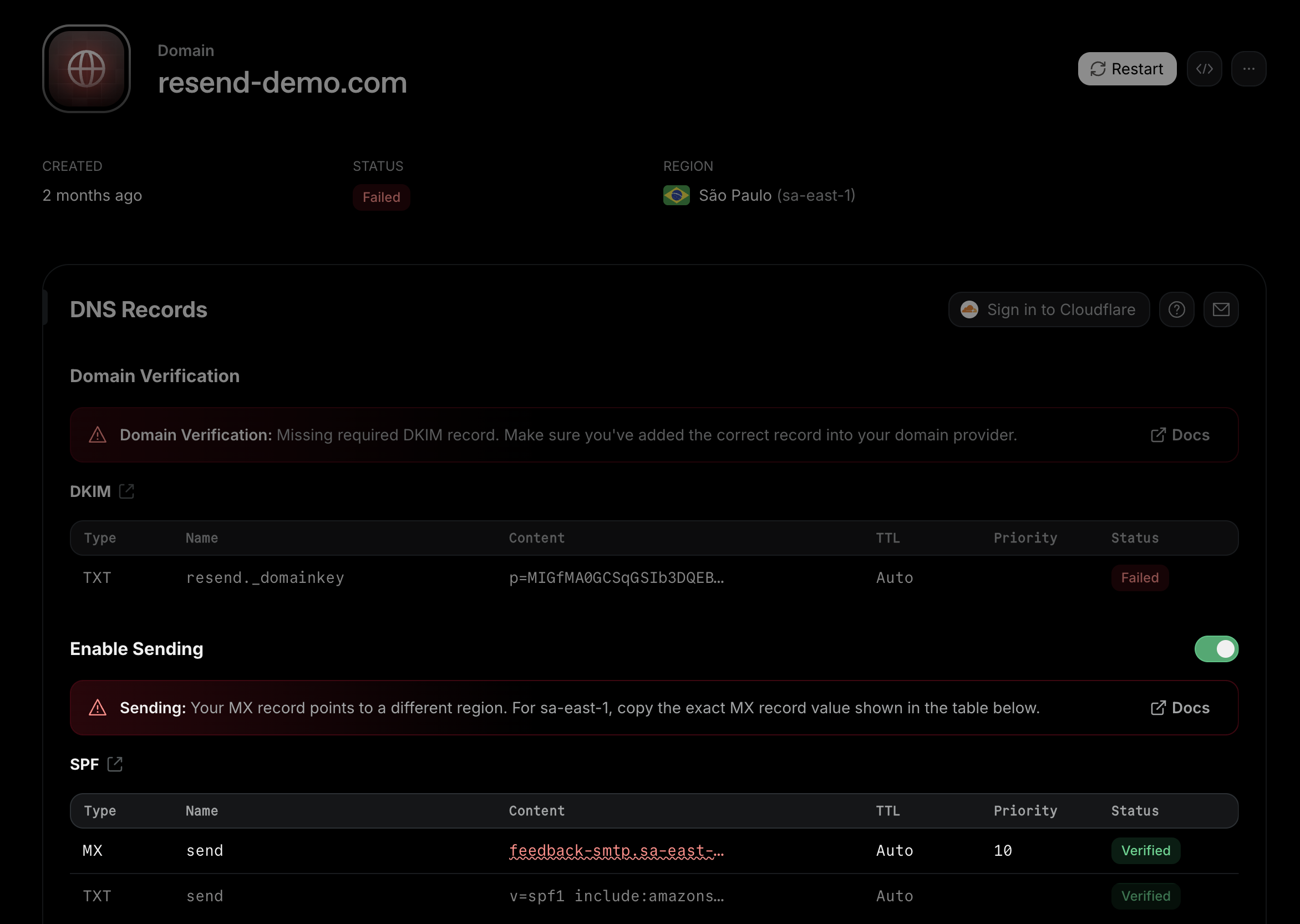Click the globe icon for resend-demo.com
This screenshot has width=1300, height=924.
pyautogui.click(x=87, y=69)
